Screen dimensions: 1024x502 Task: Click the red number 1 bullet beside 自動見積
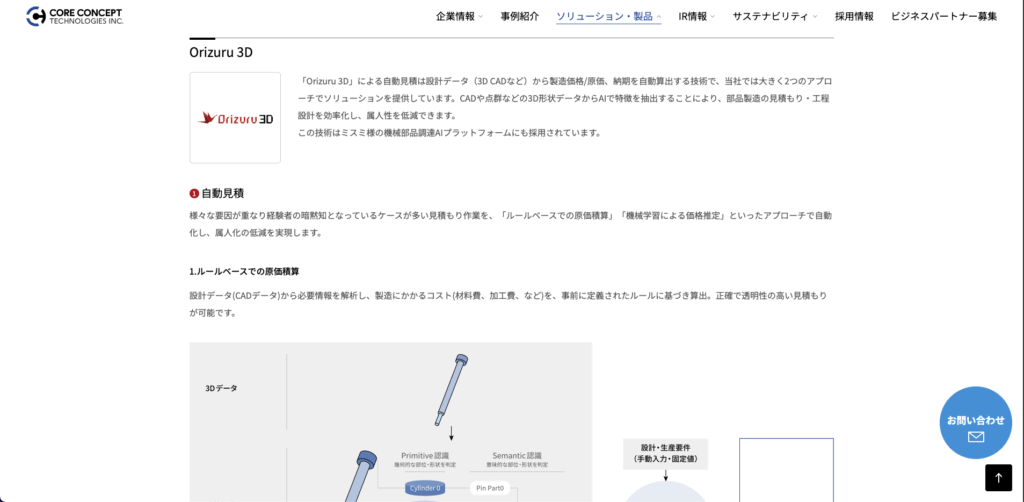click(194, 193)
